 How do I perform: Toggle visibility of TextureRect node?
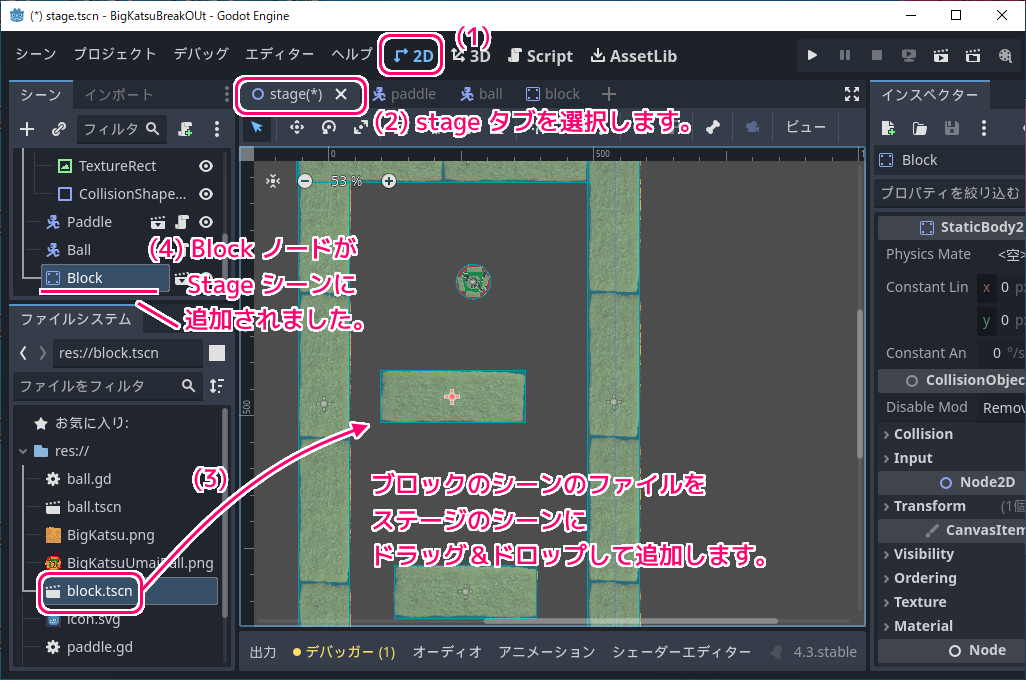[x=205, y=166]
